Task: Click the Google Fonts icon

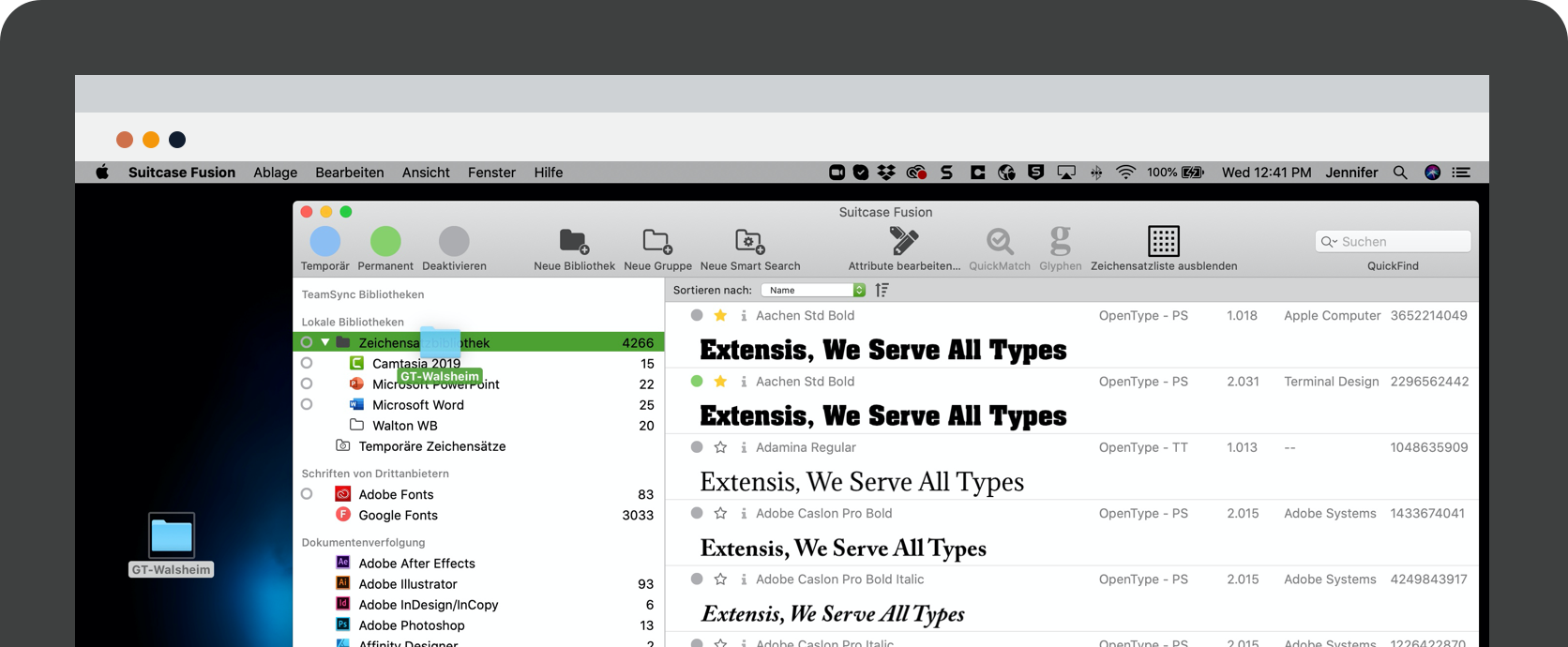Action: [343, 515]
